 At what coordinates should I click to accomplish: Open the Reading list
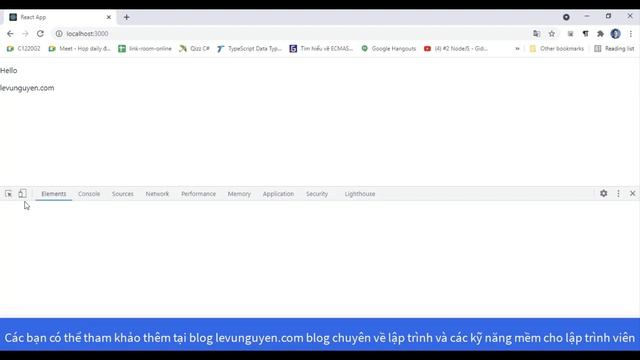(614, 49)
